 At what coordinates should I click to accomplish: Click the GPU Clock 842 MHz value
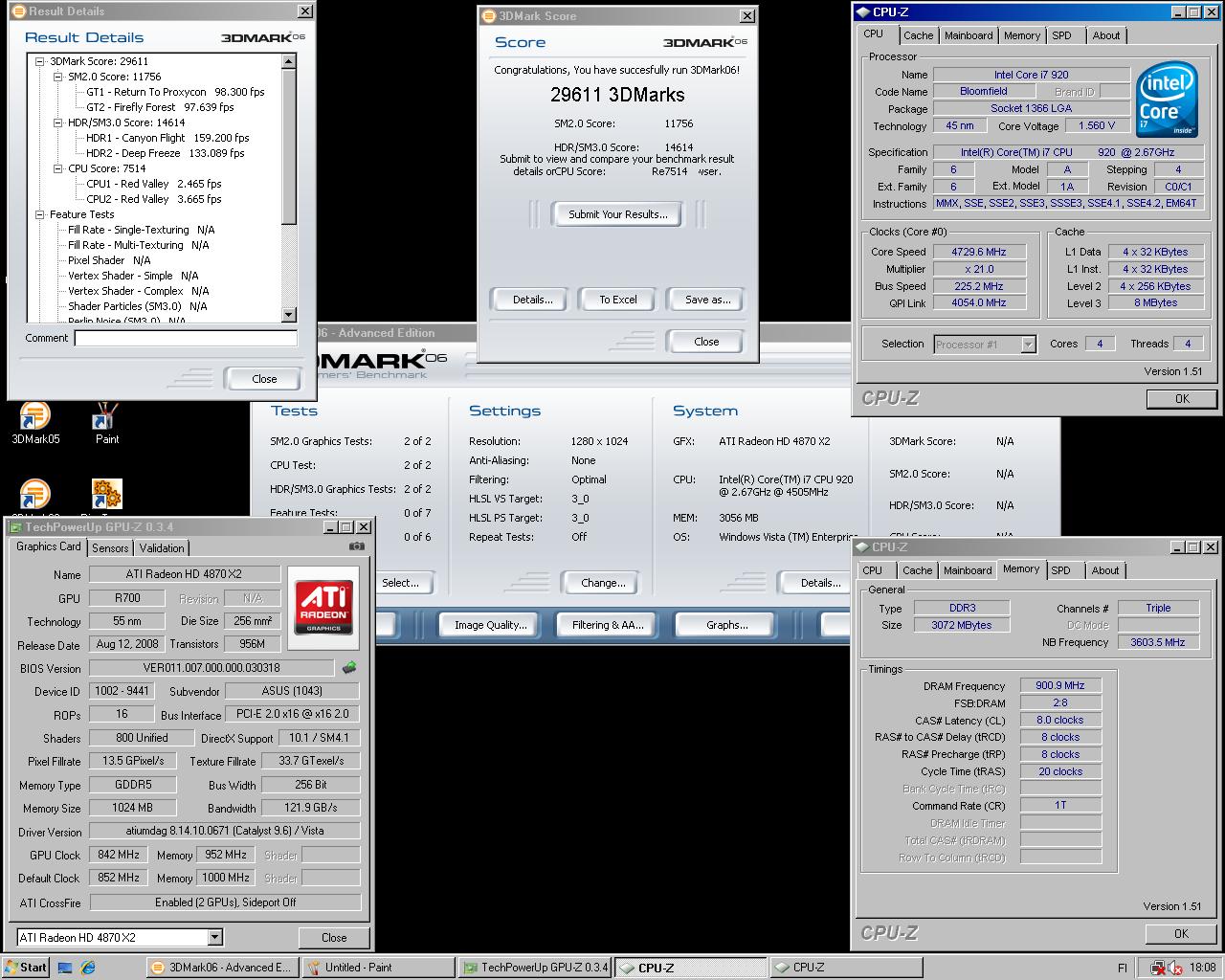(x=119, y=855)
